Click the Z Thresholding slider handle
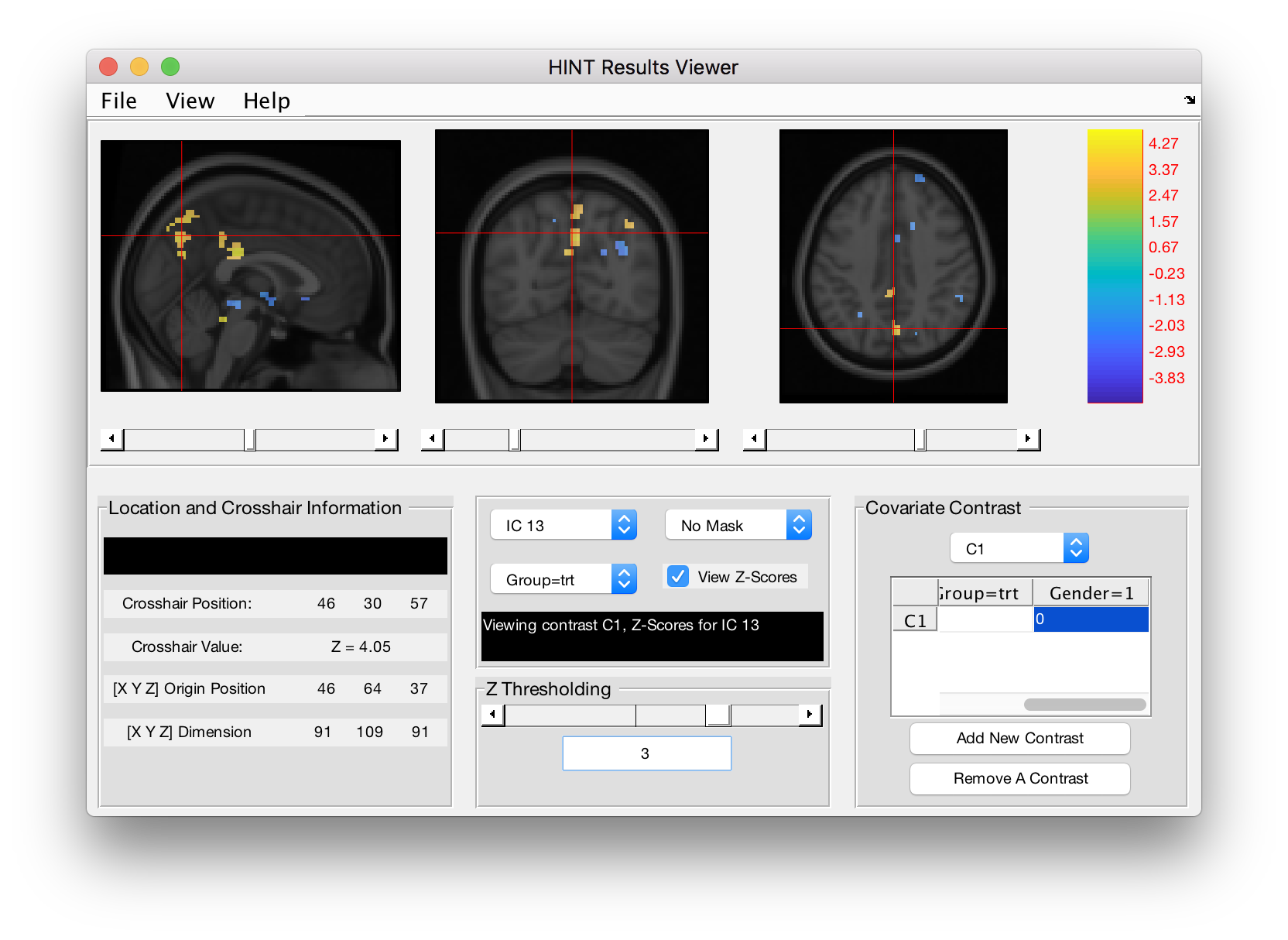 718,715
